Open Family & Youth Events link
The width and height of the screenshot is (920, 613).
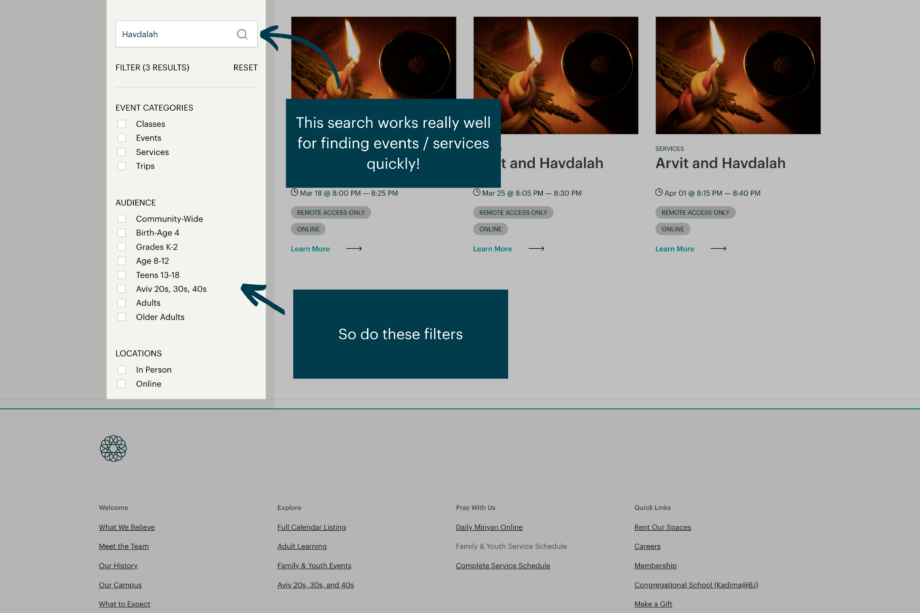point(314,565)
